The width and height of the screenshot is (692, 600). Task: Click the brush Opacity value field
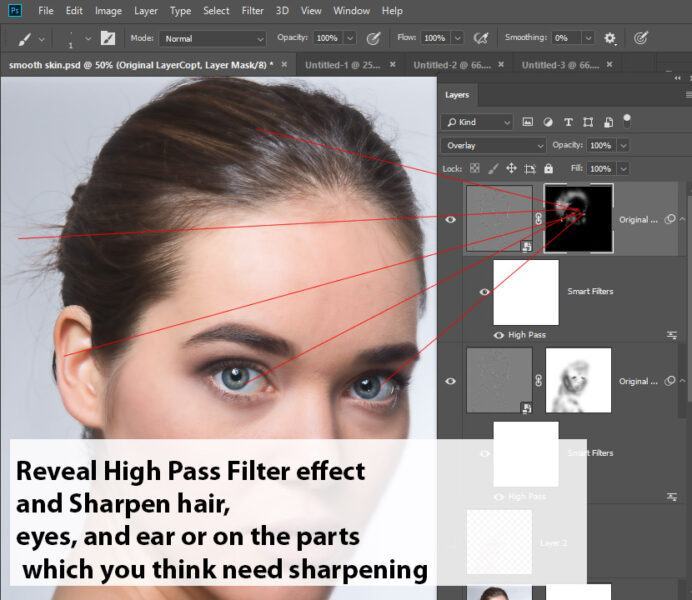[327, 38]
